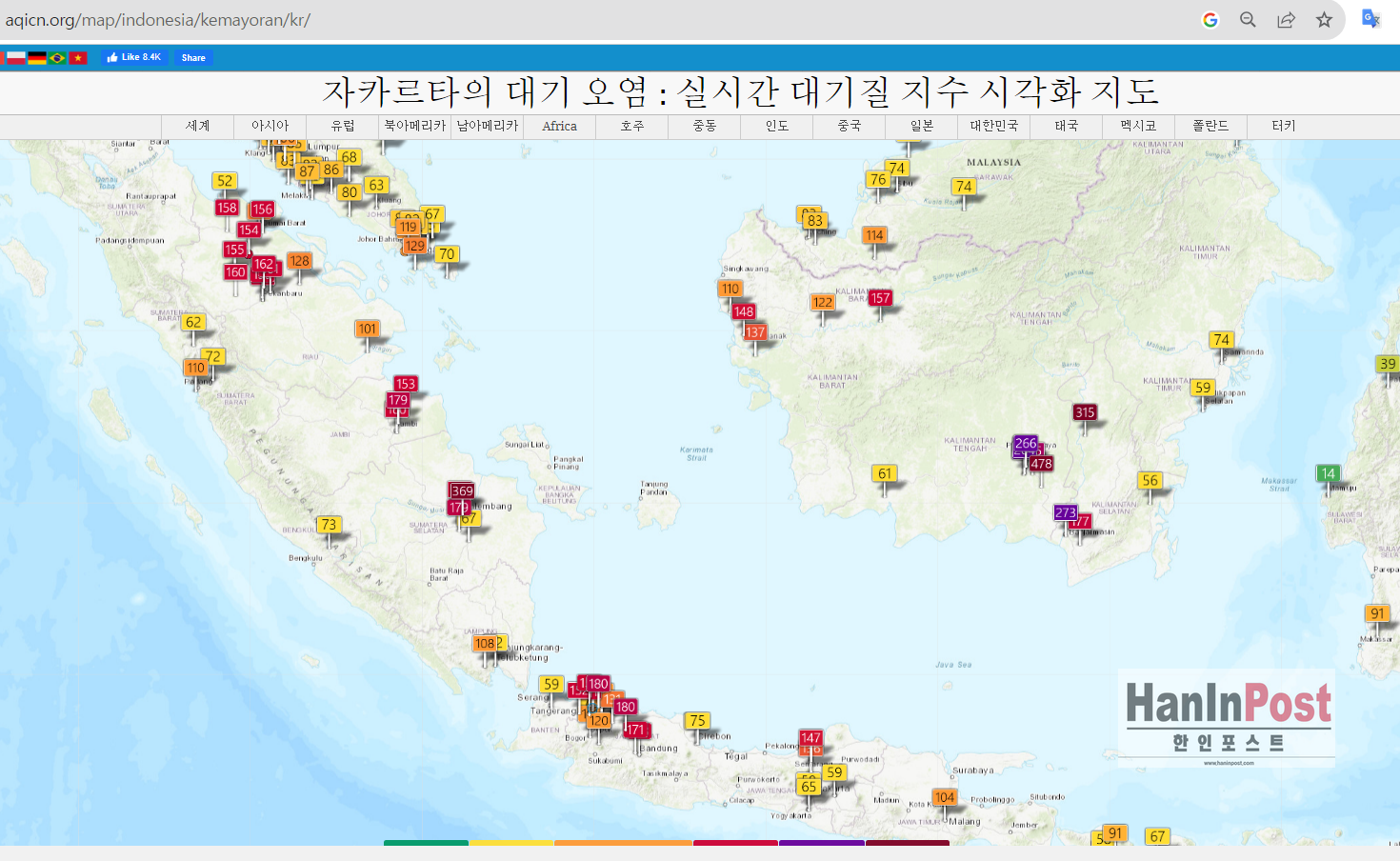Image resolution: width=1400 pixels, height=861 pixels.
Task: Click the 478 AQI map marker
Action: tap(1041, 464)
